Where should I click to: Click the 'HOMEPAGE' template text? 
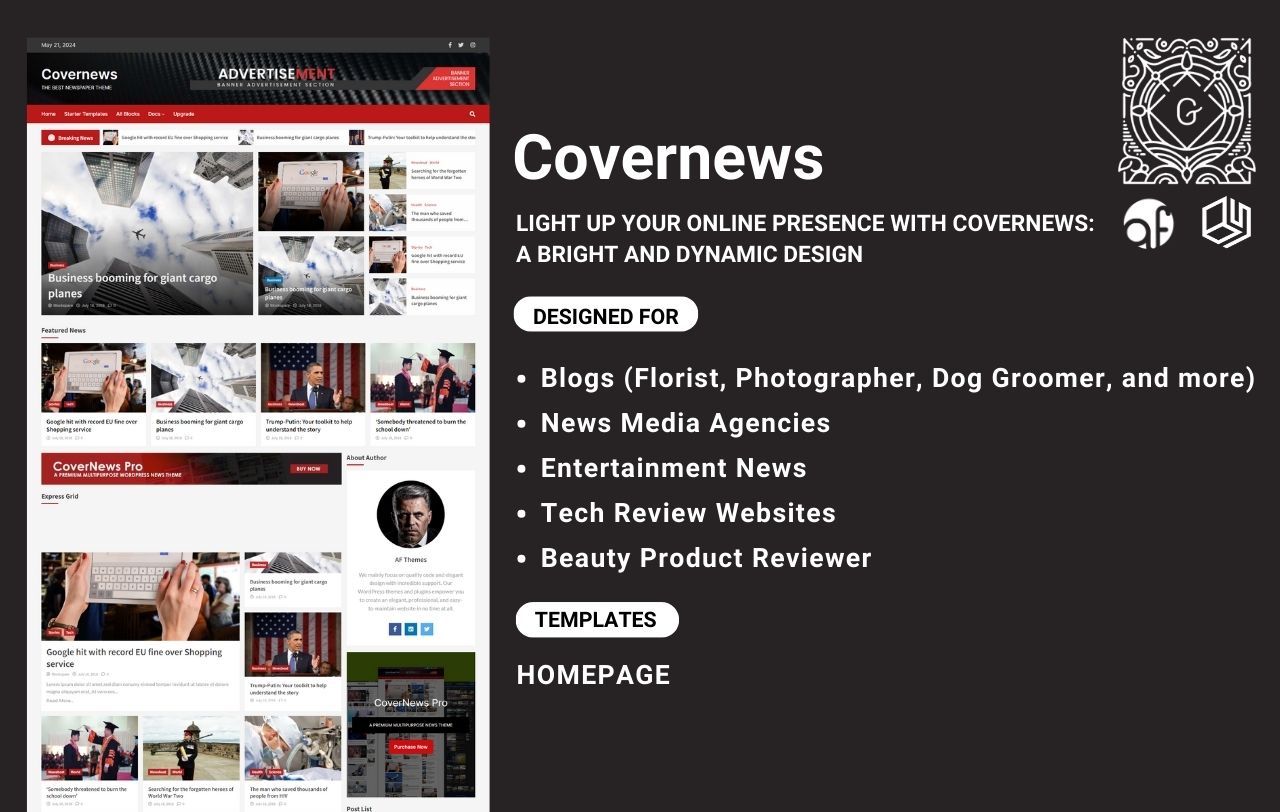click(594, 675)
